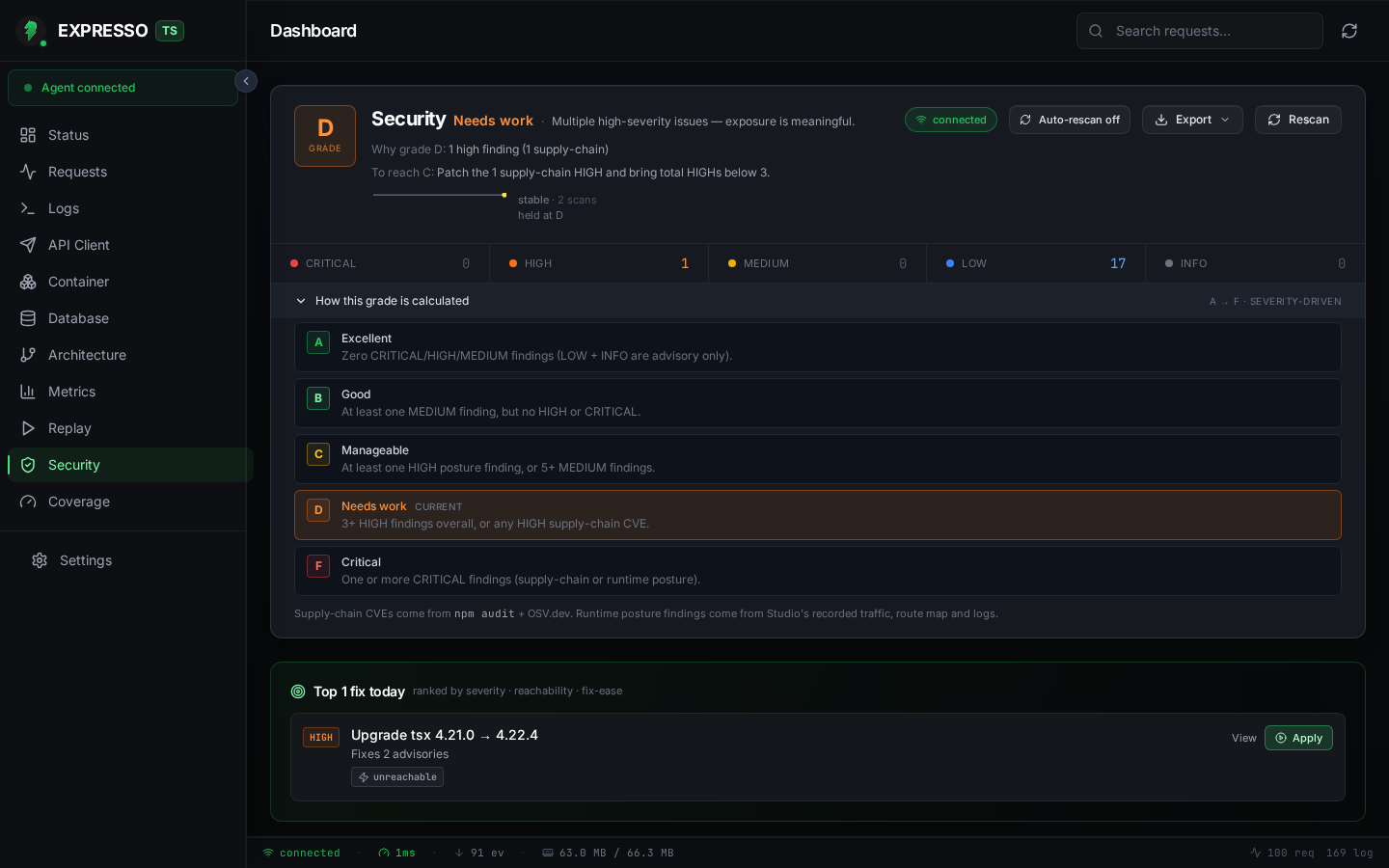The width and height of the screenshot is (1389, 868).
Task: Click 'A → F · SEVERITY-DRIVEN' label
Action: click(1275, 302)
